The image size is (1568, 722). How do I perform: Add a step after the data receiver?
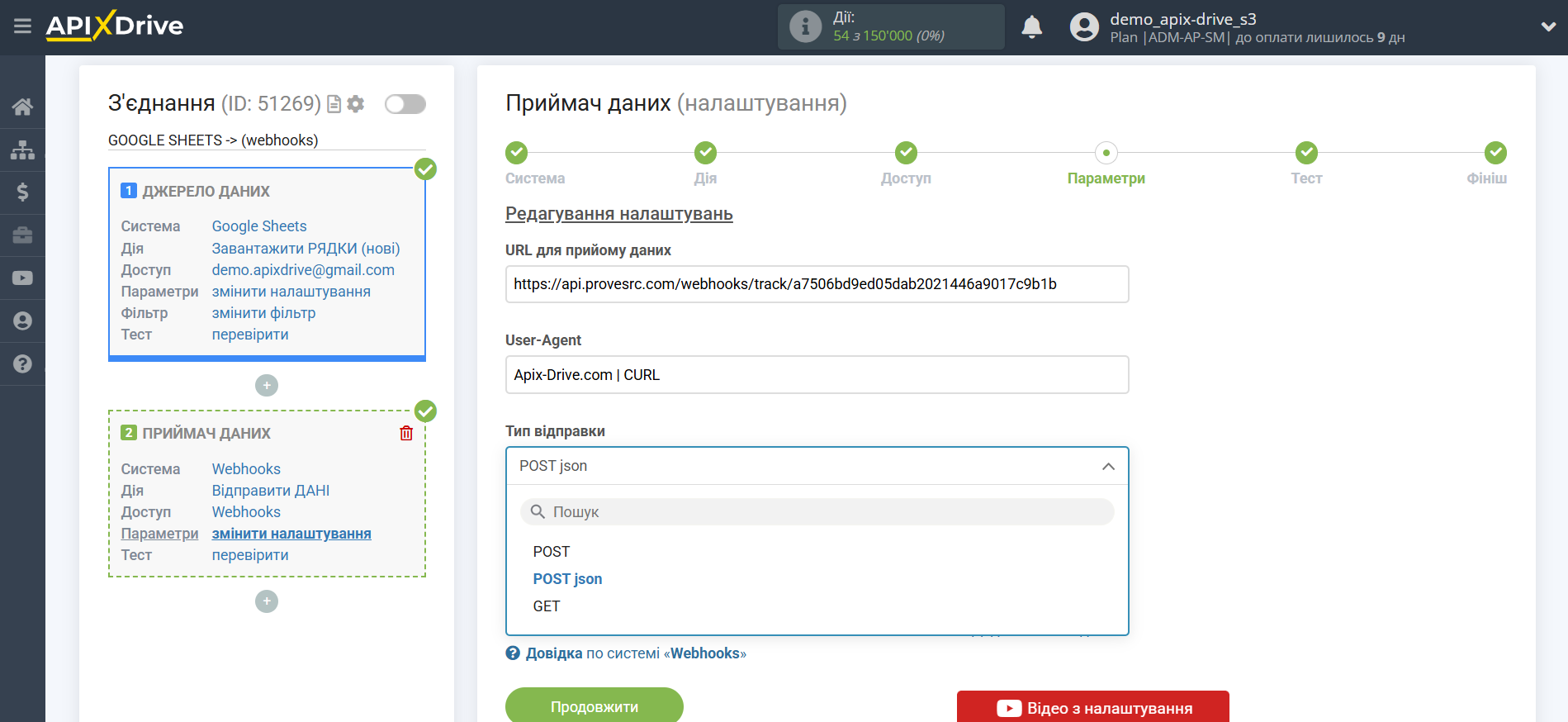pos(267,601)
